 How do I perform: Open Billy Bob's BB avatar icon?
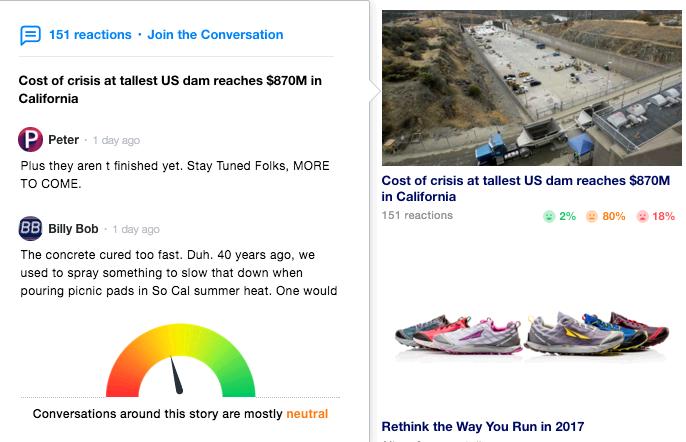pos(30,228)
